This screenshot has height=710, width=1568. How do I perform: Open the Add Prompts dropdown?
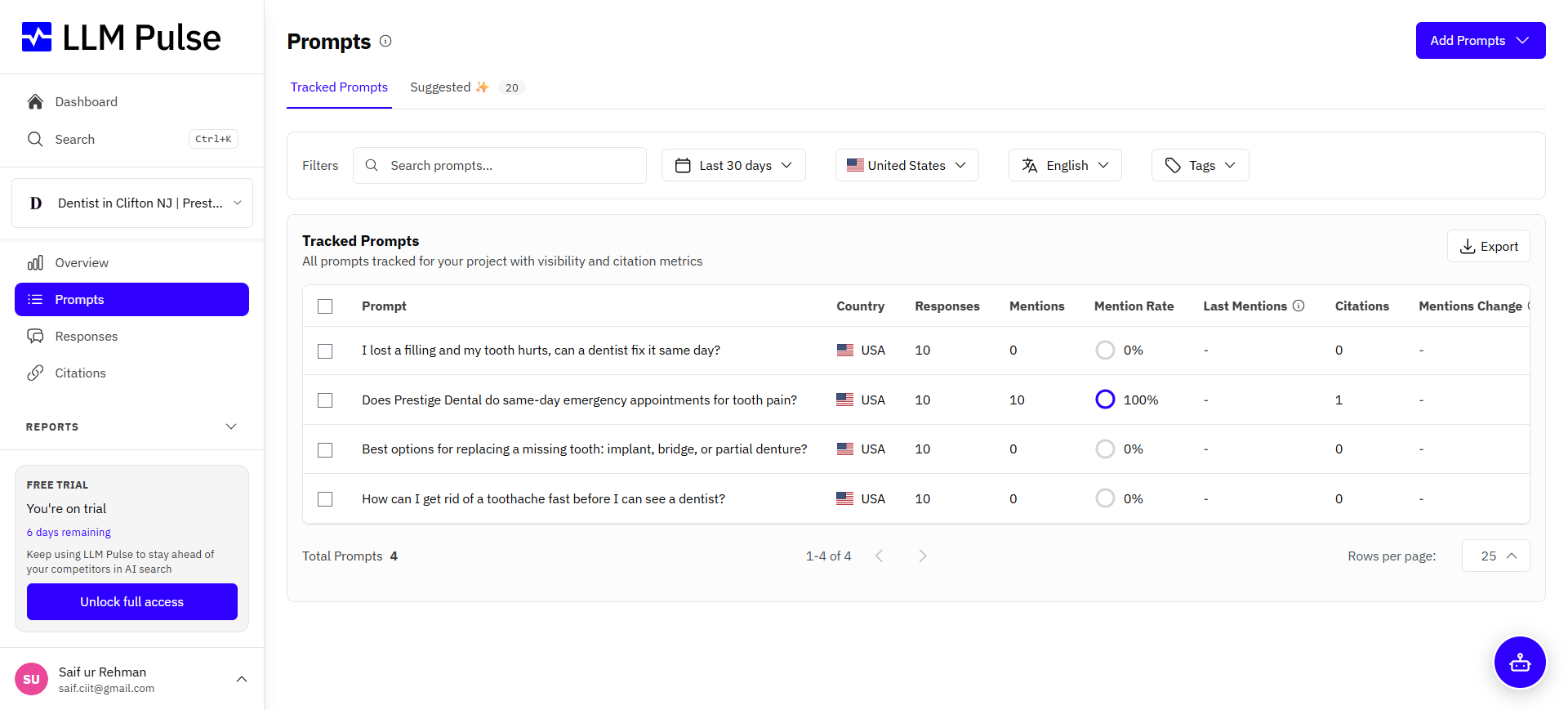click(x=1480, y=40)
